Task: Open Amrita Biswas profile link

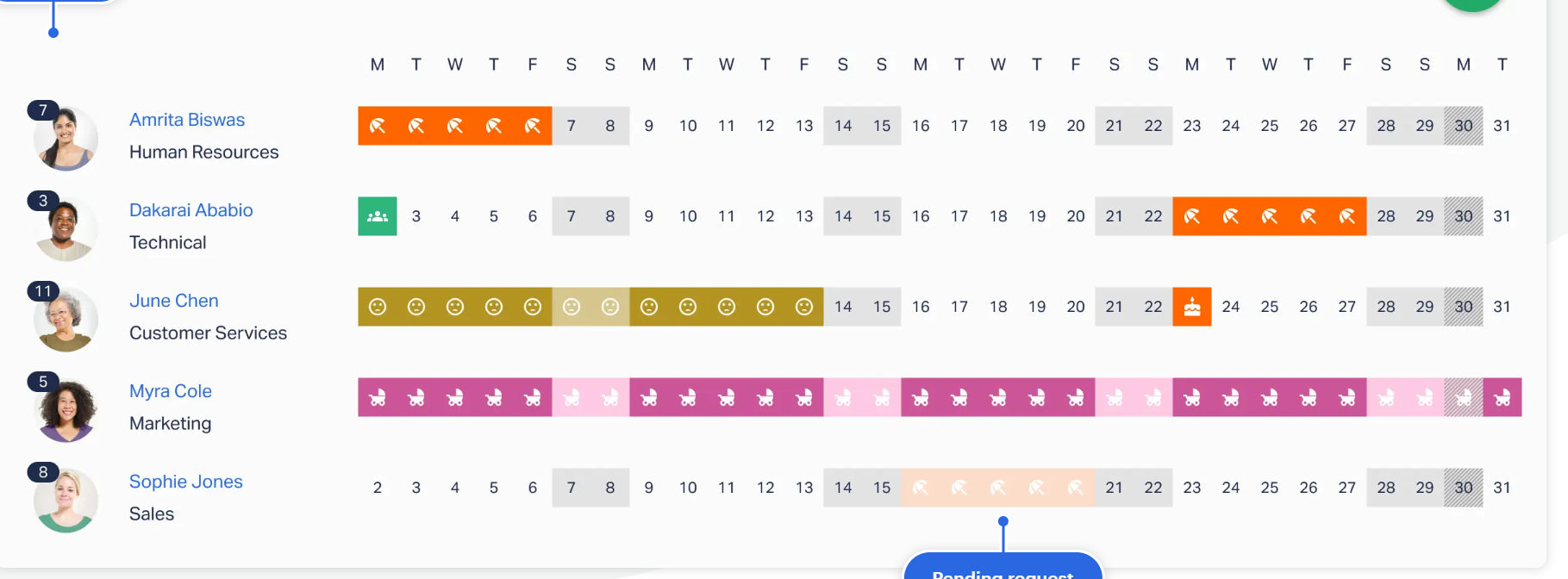Action: 187,120
